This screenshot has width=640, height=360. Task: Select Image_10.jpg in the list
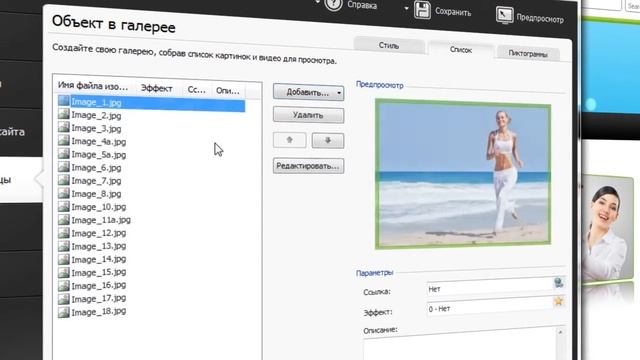(99, 207)
